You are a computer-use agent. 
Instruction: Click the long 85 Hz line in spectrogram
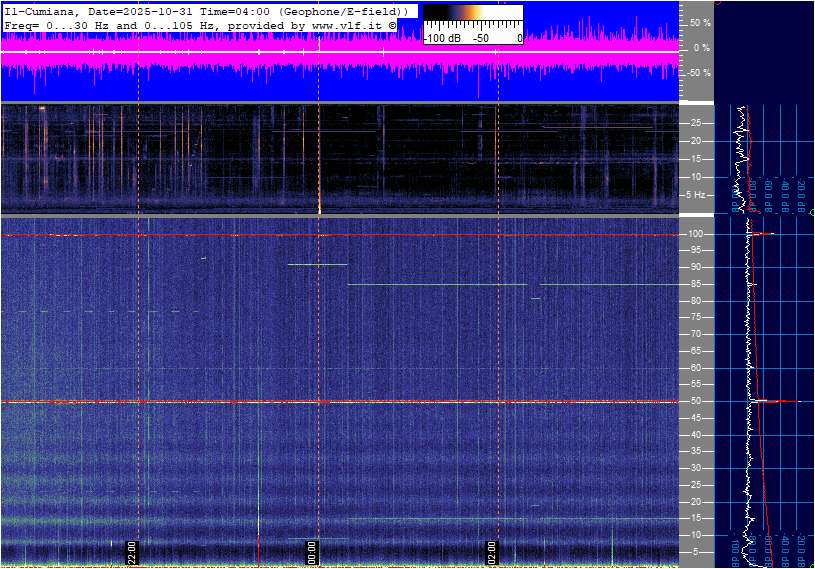(x=436, y=284)
